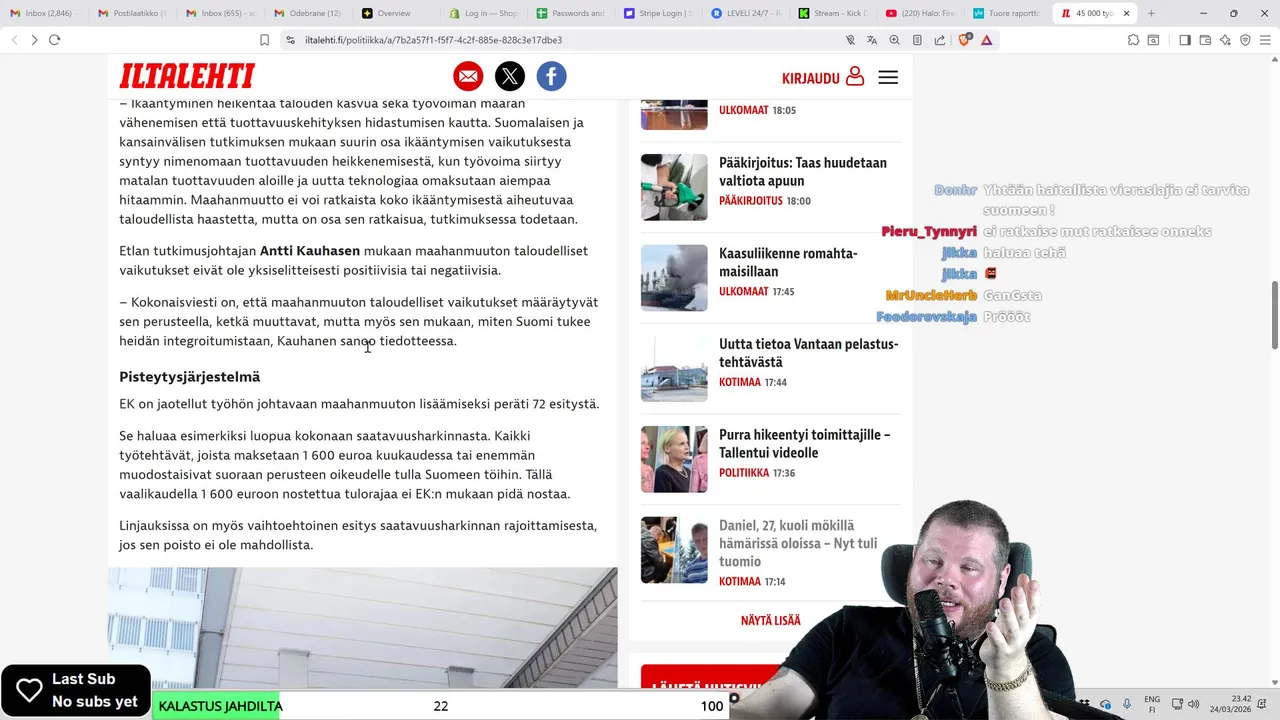
Task: Switch to the Inbox (655) tab
Action: 221,13
